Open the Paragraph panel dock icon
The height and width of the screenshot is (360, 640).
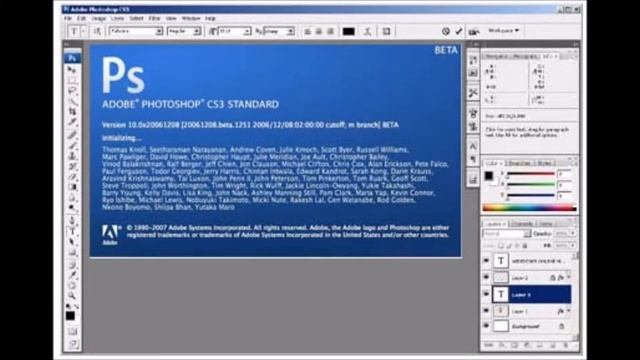(x=473, y=159)
